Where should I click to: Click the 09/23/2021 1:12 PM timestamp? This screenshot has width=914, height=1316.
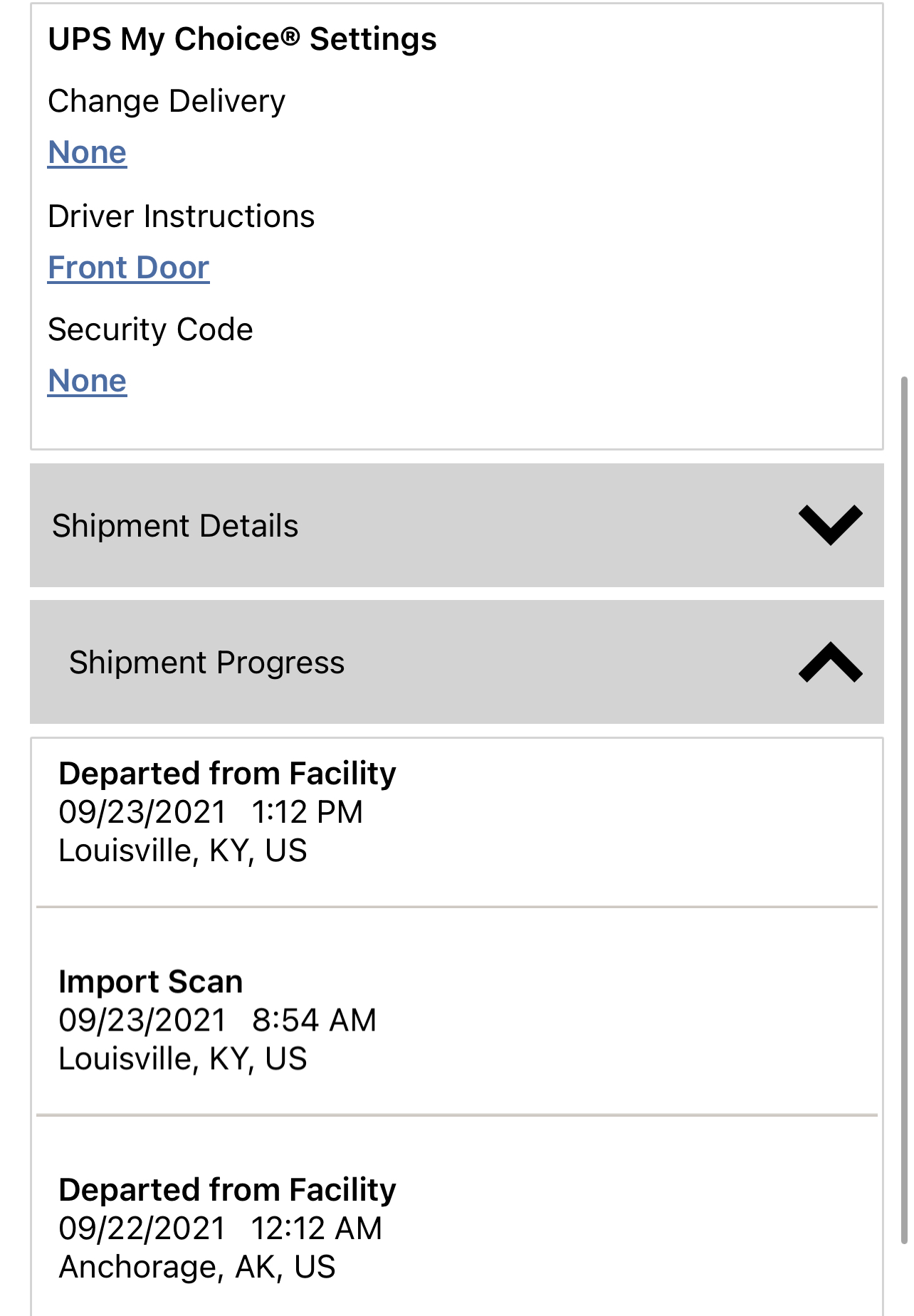pos(211,812)
